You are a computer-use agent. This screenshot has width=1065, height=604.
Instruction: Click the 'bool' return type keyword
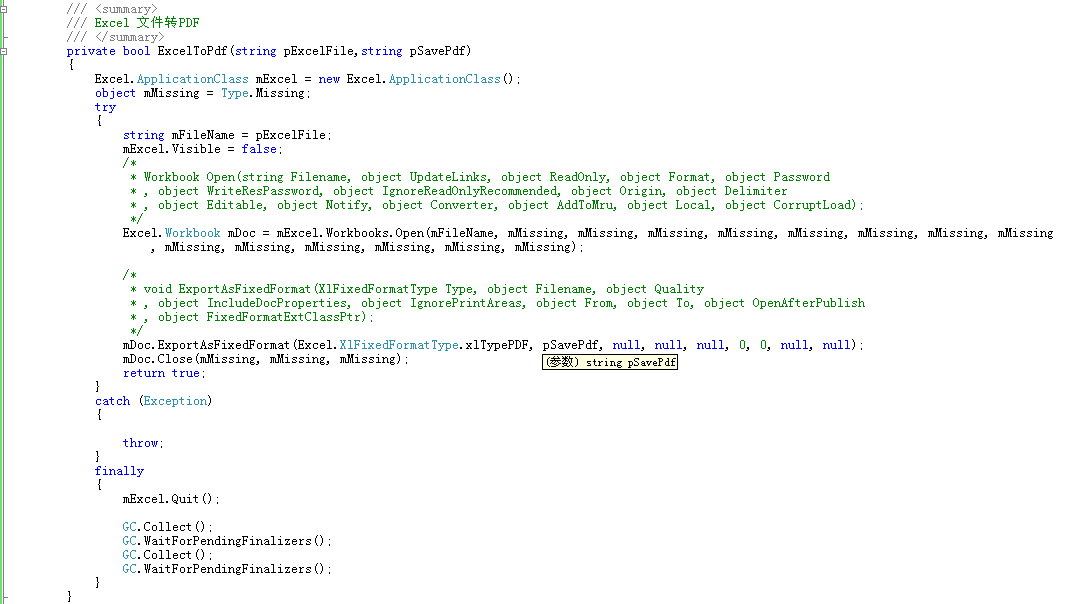pos(137,51)
